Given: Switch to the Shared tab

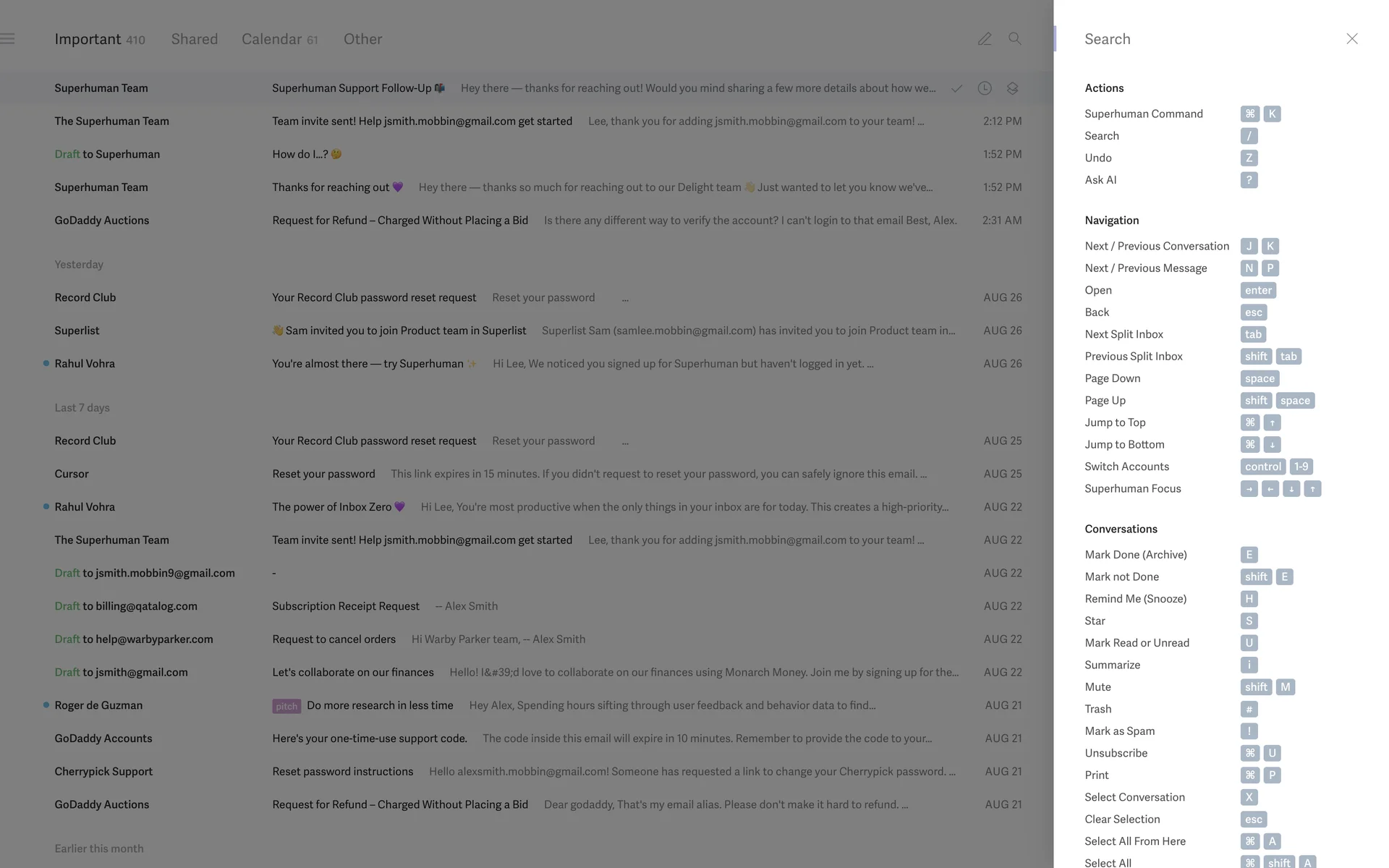Looking at the screenshot, I should [x=194, y=39].
